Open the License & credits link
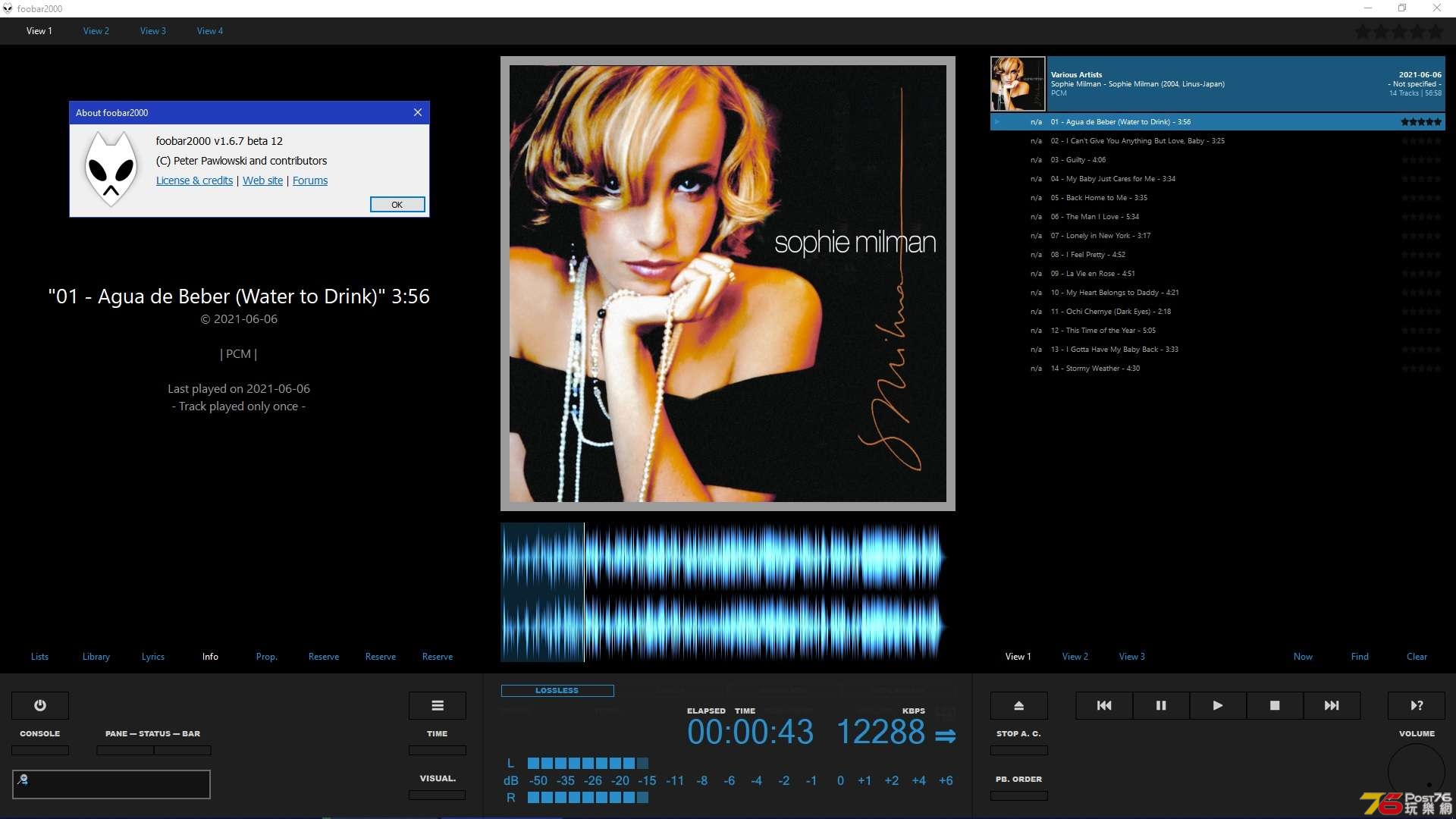The image size is (1456, 819). (x=194, y=180)
